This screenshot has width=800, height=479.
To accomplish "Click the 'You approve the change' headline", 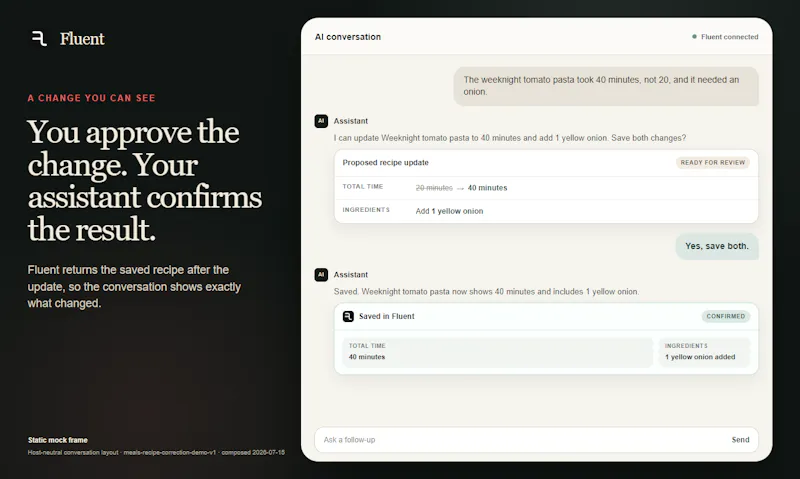I will tap(144, 181).
